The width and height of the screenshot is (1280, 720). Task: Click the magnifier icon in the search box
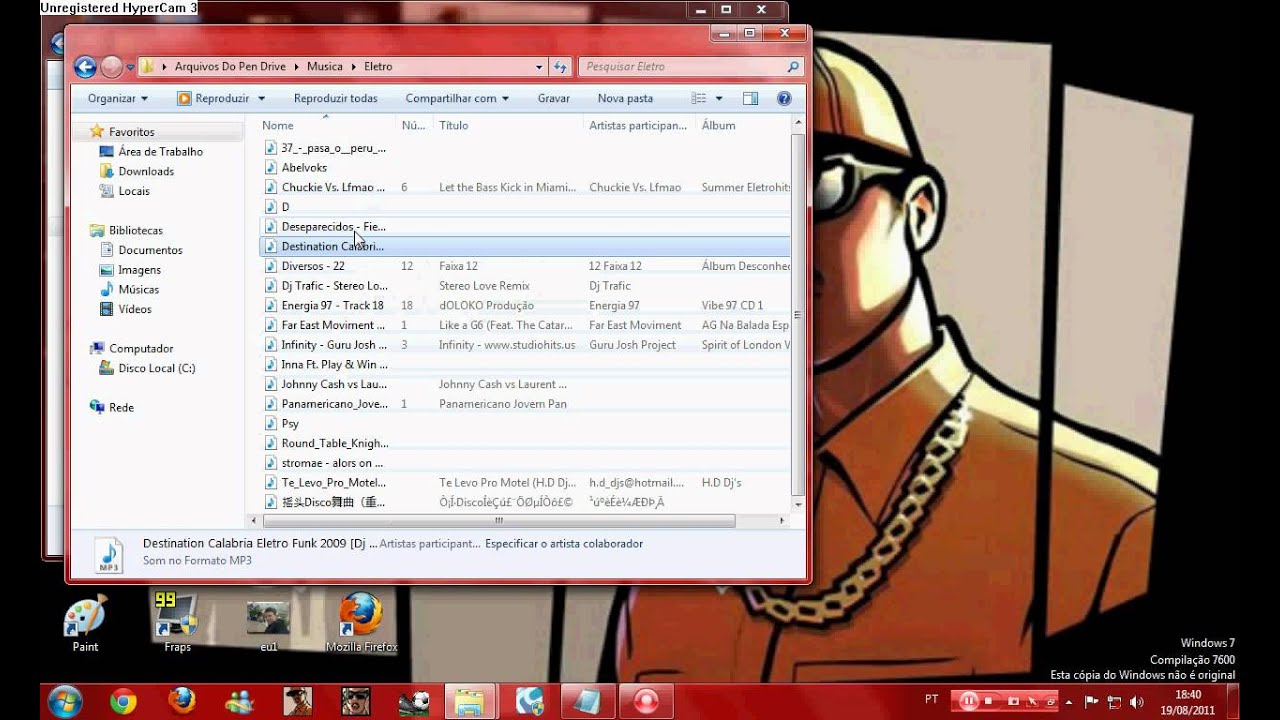pos(793,67)
